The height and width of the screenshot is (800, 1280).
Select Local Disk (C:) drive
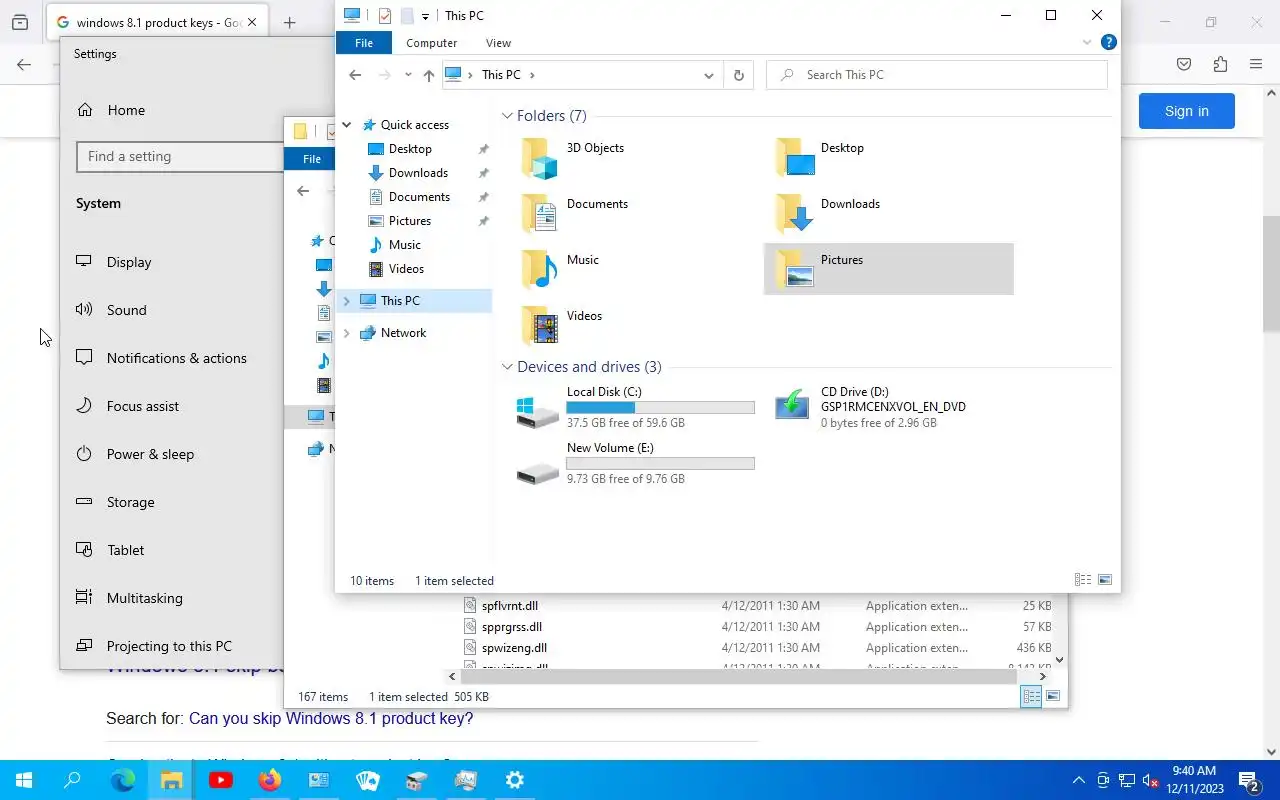pos(636,408)
